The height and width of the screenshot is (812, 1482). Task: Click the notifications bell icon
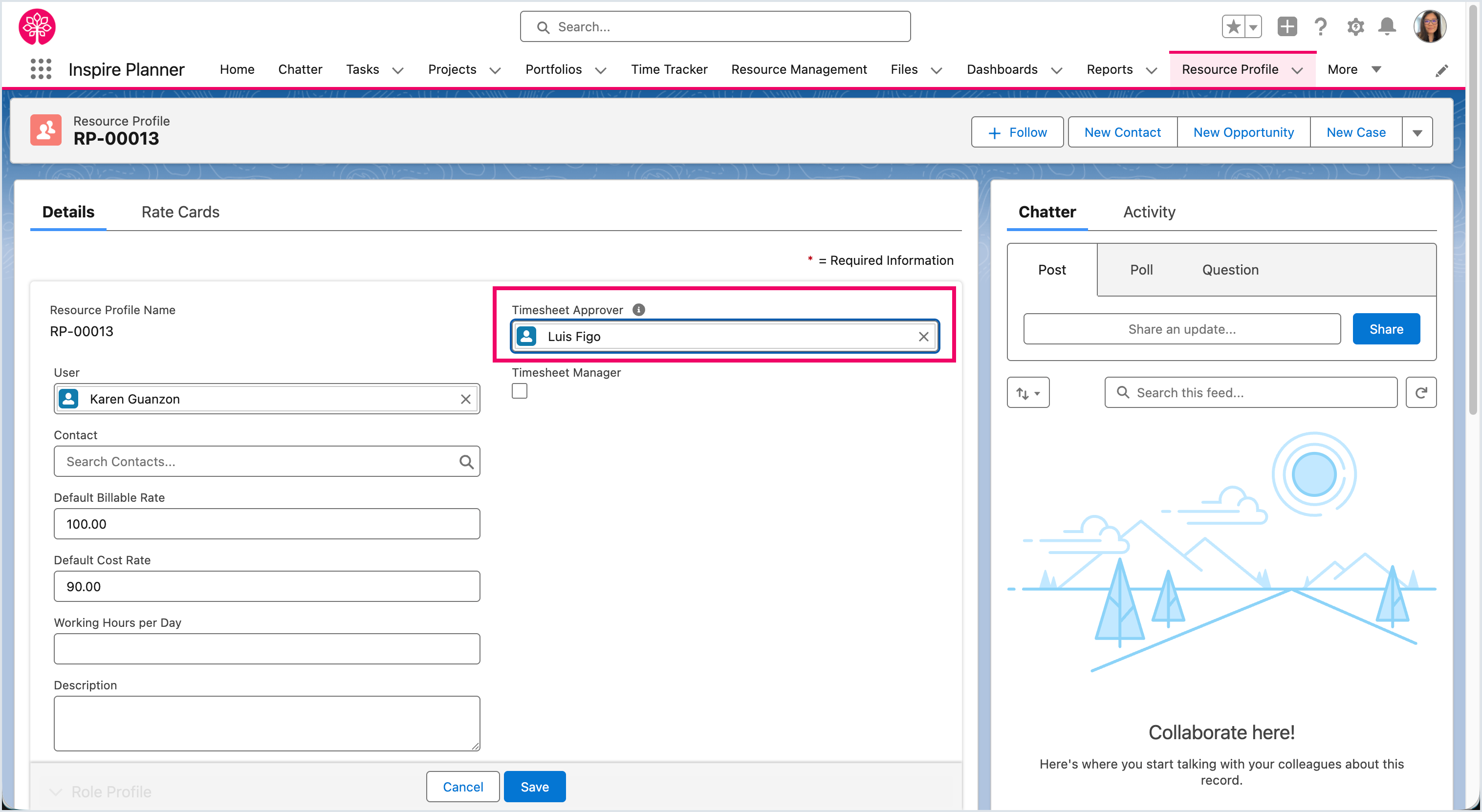click(x=1387, y=26)
